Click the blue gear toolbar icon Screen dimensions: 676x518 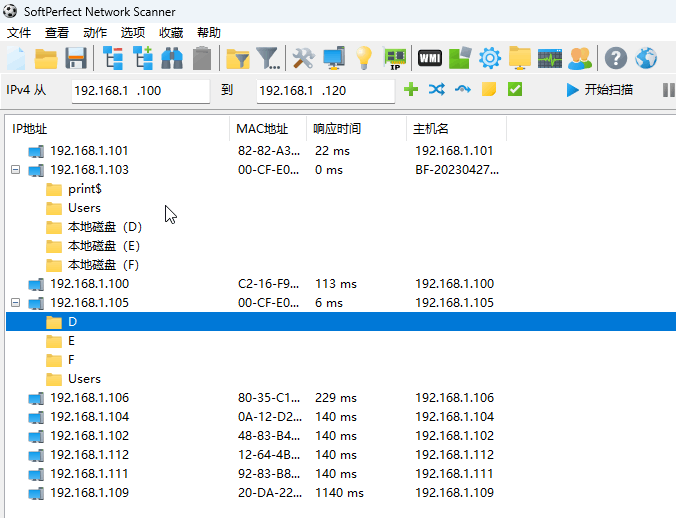pos(490,58)
